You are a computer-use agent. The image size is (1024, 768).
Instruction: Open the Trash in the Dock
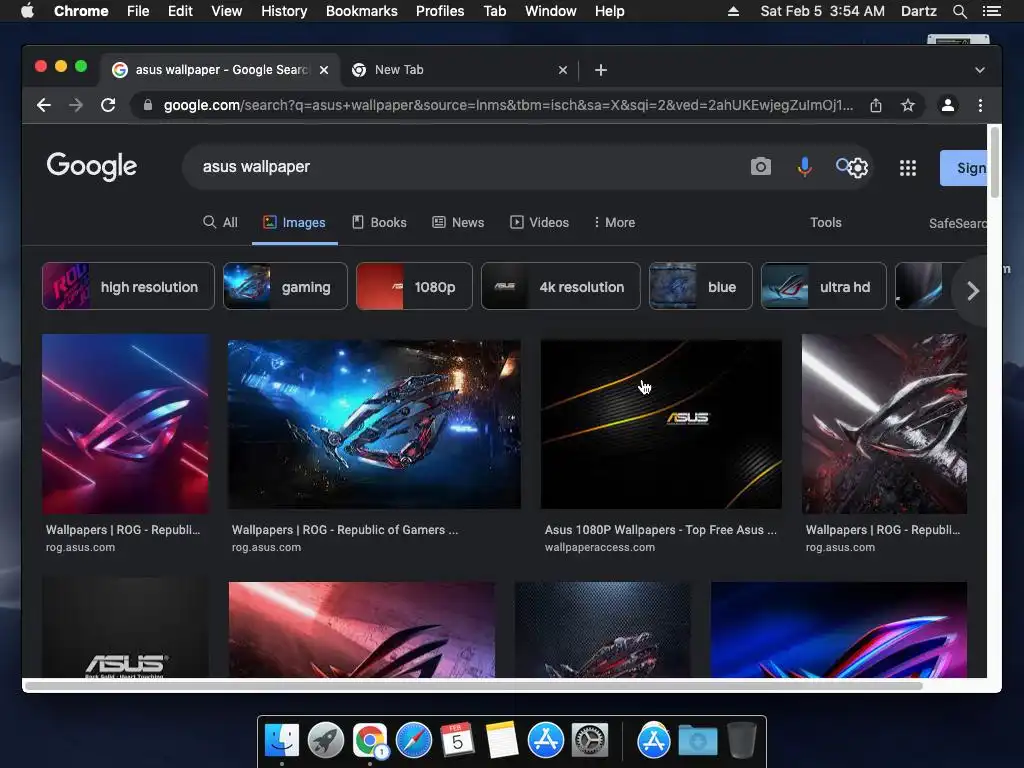click(742, 741)
